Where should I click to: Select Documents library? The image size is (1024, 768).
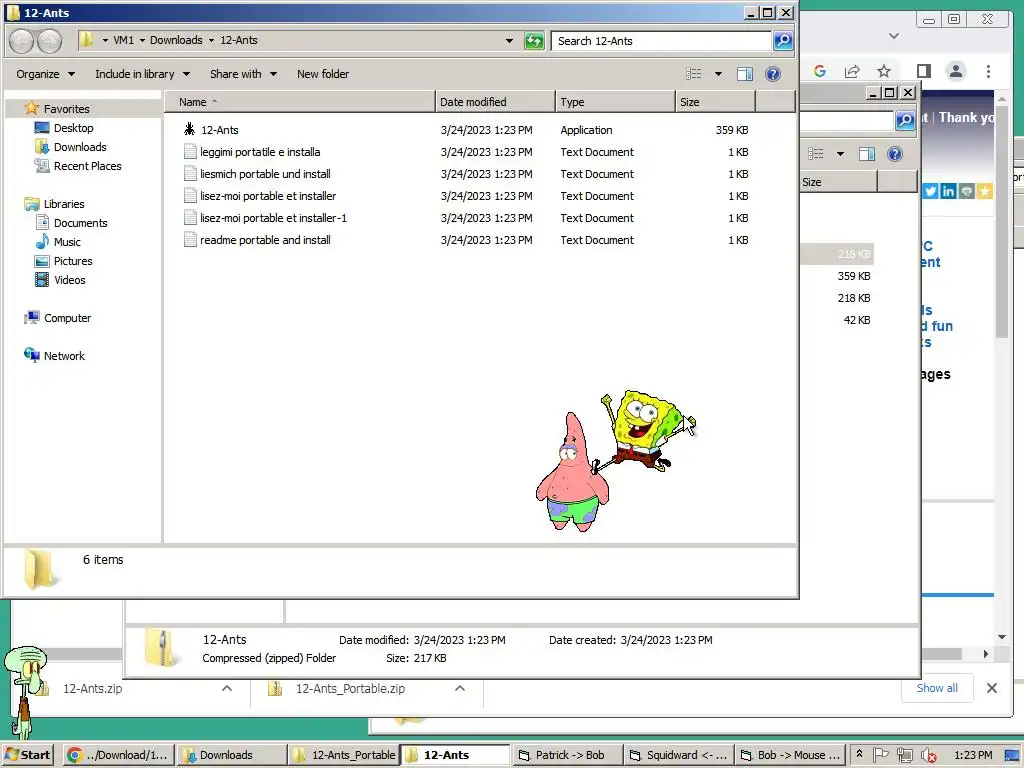80,223
